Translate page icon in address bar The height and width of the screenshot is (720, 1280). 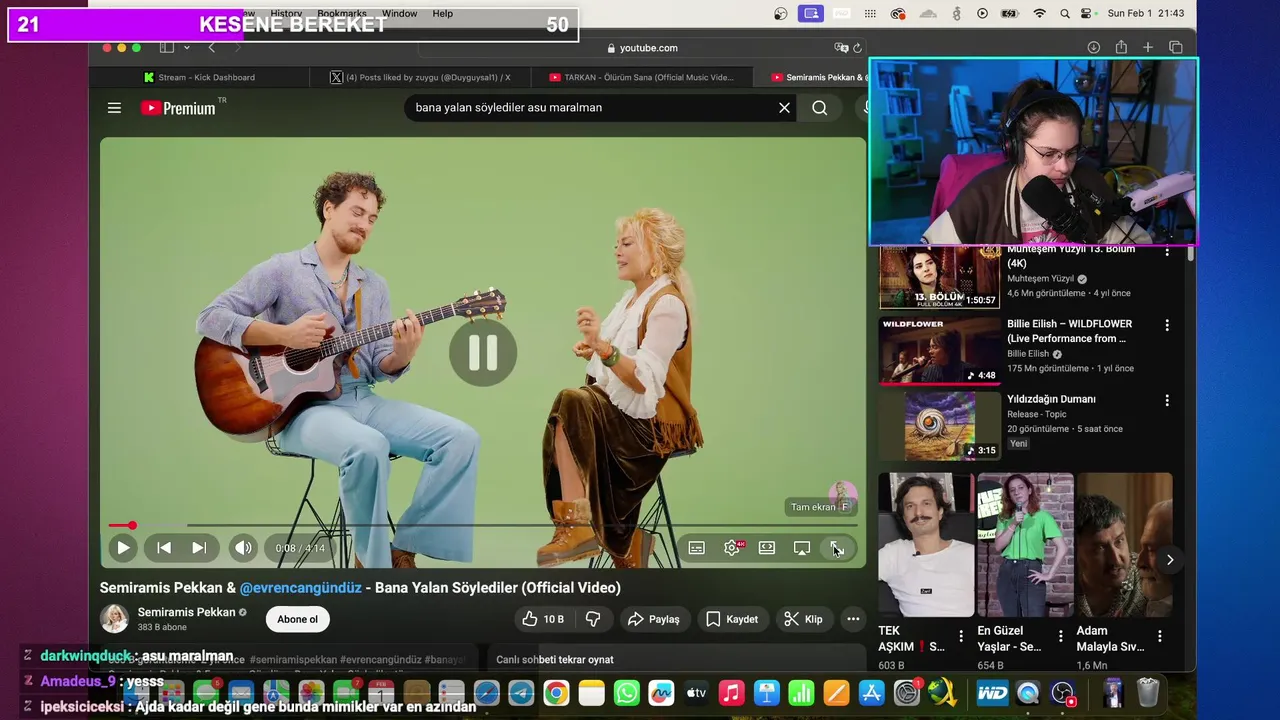click(x=841, y=48)
